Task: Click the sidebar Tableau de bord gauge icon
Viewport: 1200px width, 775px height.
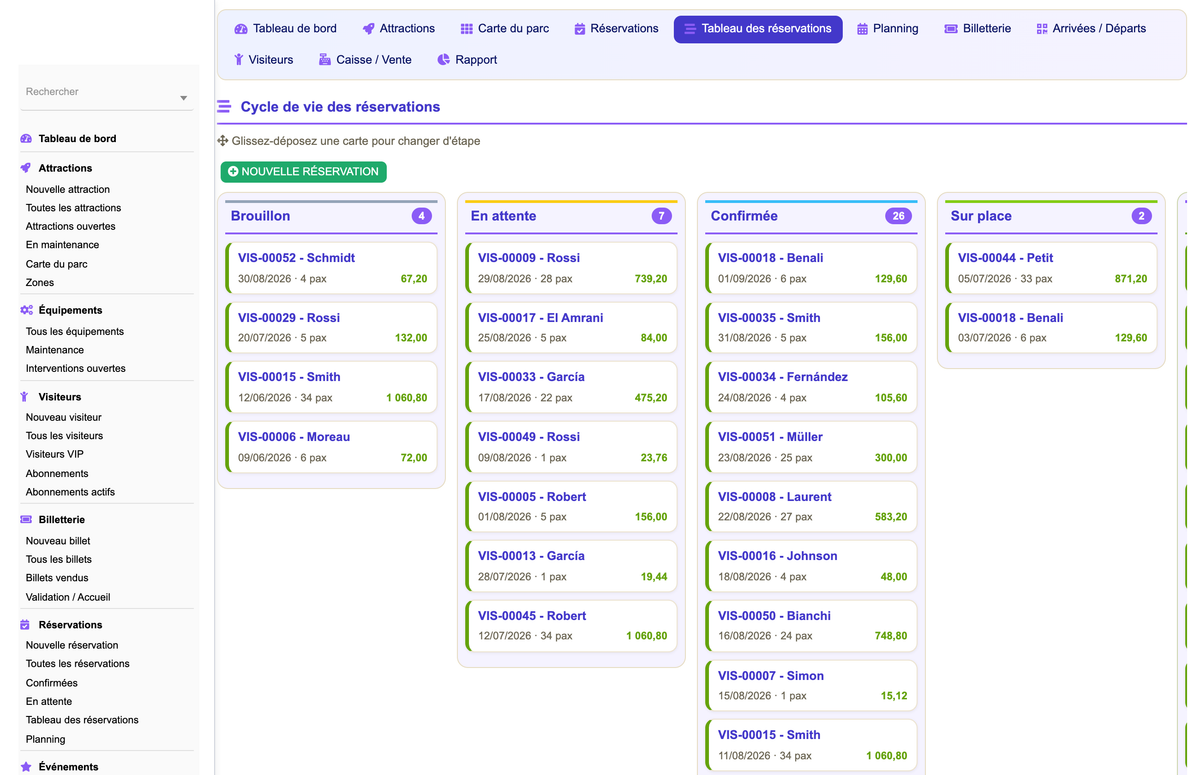Action: pos(26,139)
